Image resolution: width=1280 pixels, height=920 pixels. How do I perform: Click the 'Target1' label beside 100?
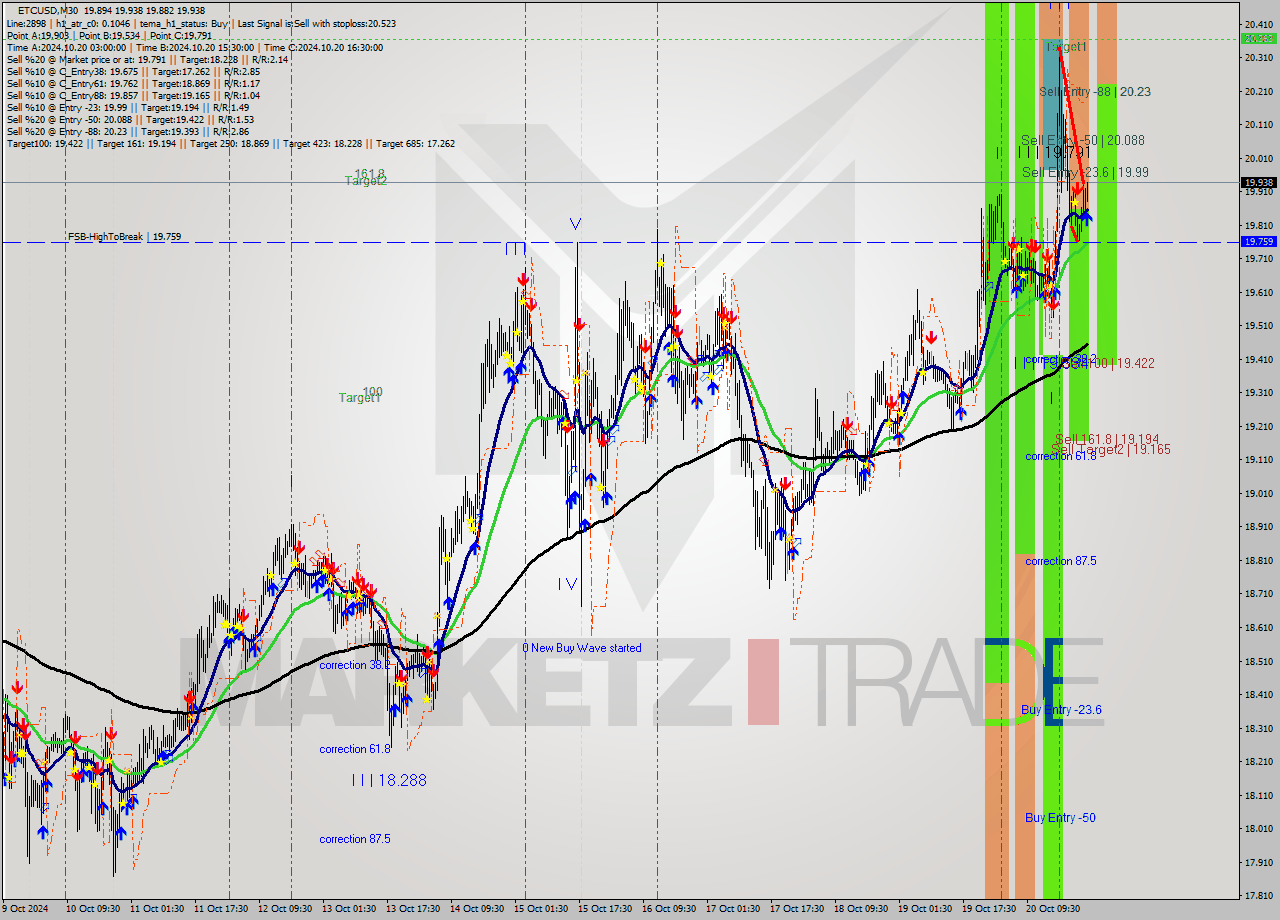359,398
